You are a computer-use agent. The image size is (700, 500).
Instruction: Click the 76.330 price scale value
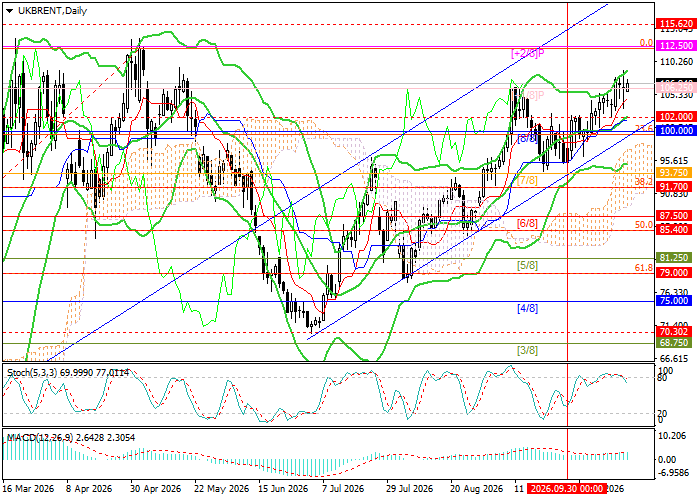(x=676, y=292)
